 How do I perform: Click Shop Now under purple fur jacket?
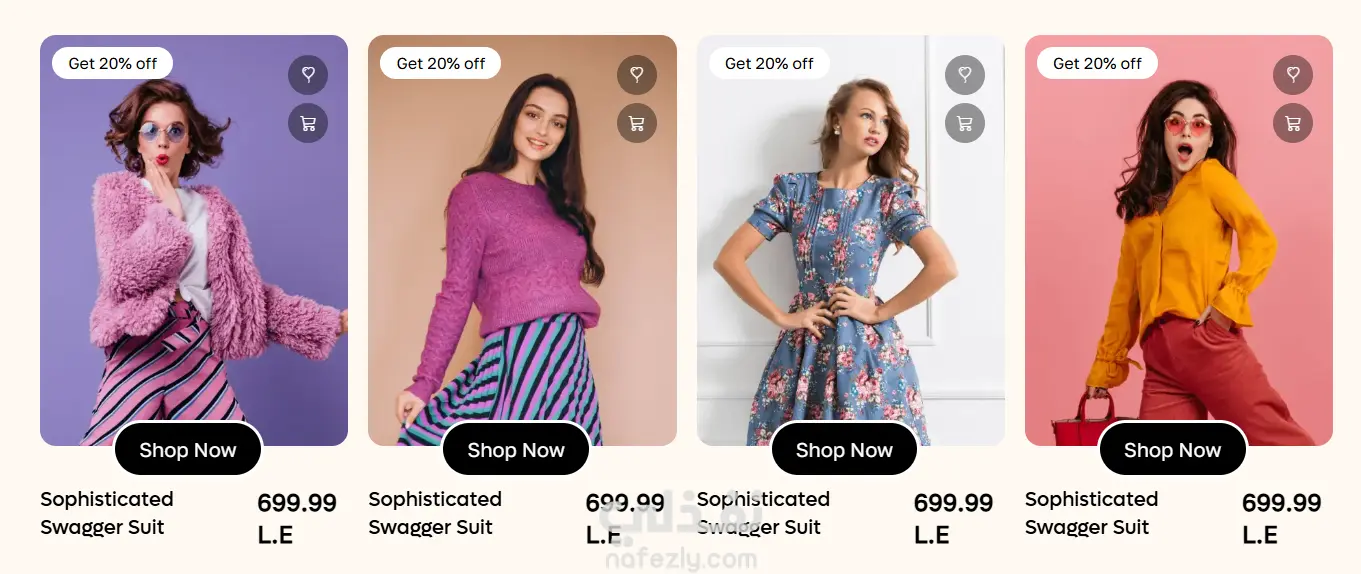pyautogui.click(x=188, y=450)
